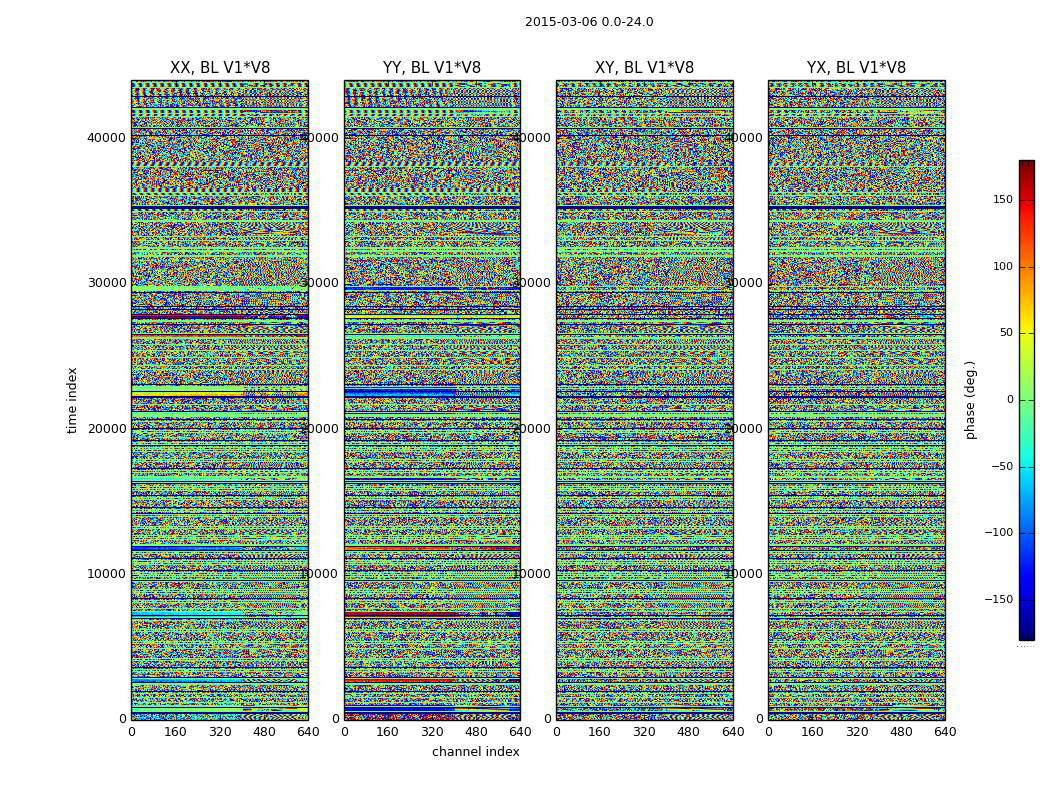Click inside the YY phase waterfall plot

point(432,400)
